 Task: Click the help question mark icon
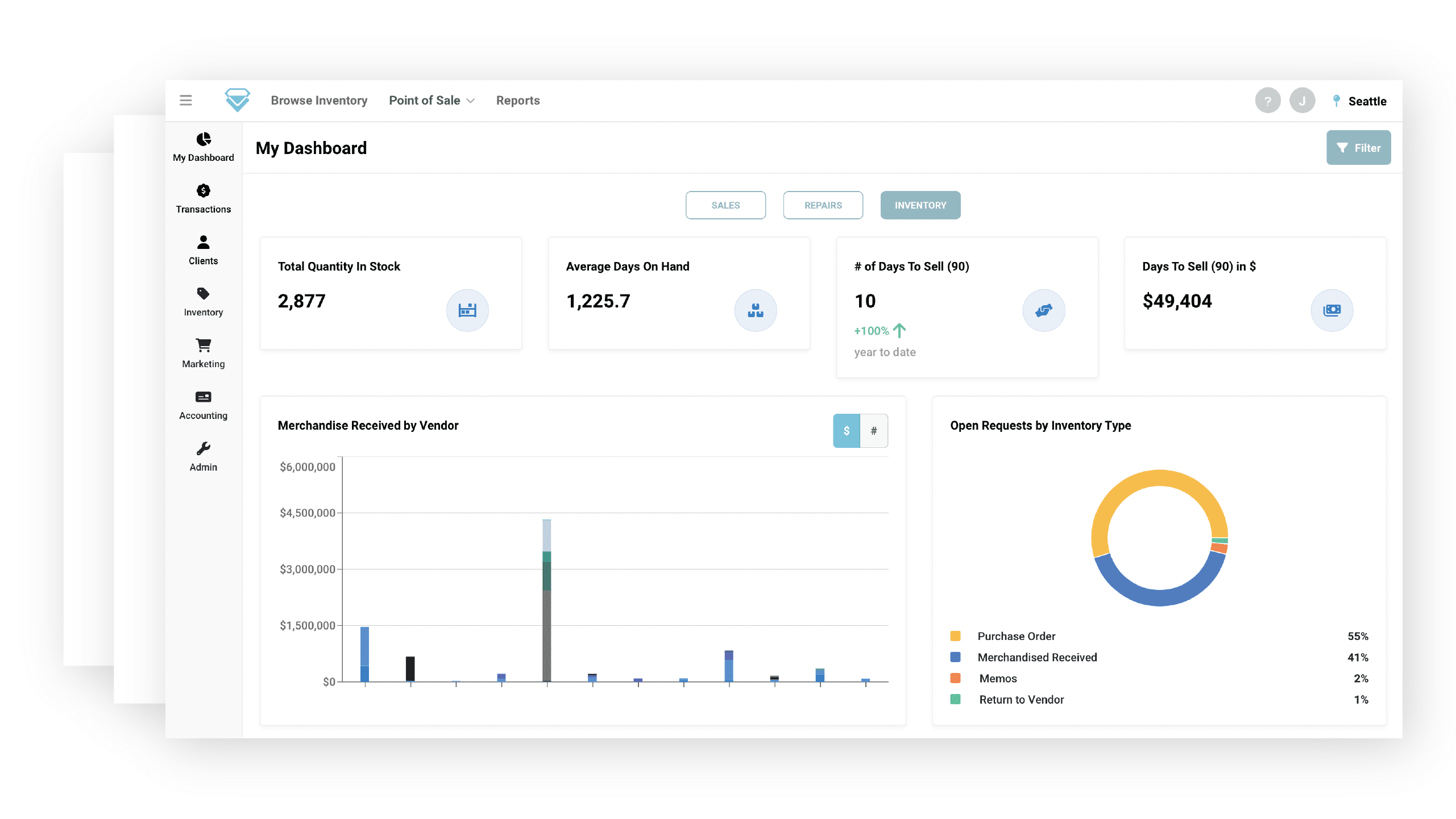pos(1268,100)
